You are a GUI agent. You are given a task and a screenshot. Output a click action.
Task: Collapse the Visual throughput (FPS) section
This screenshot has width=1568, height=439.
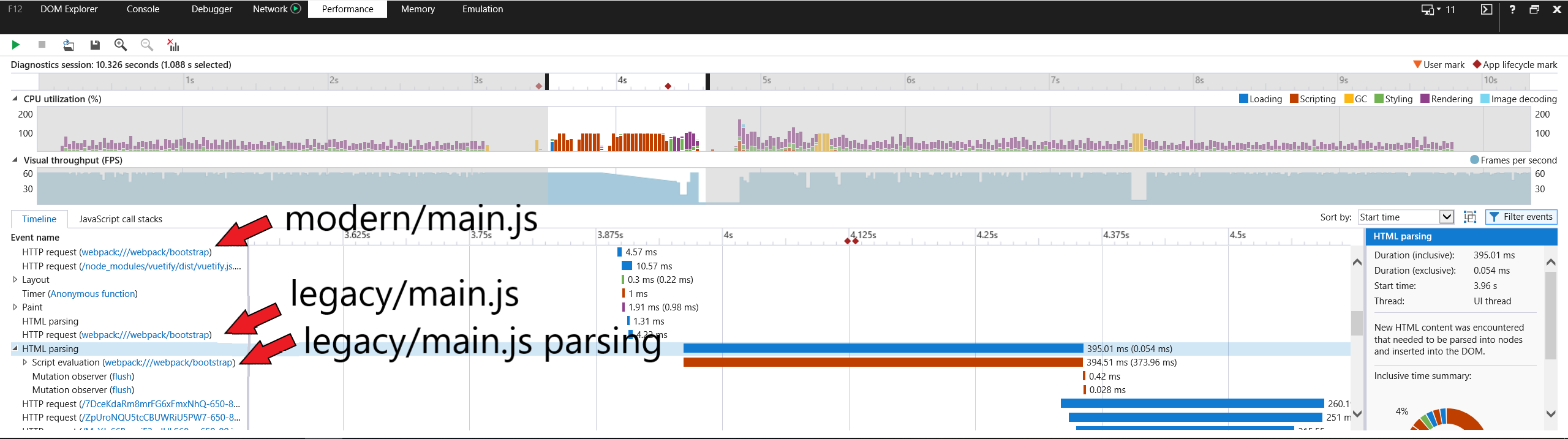pos(15,160)
